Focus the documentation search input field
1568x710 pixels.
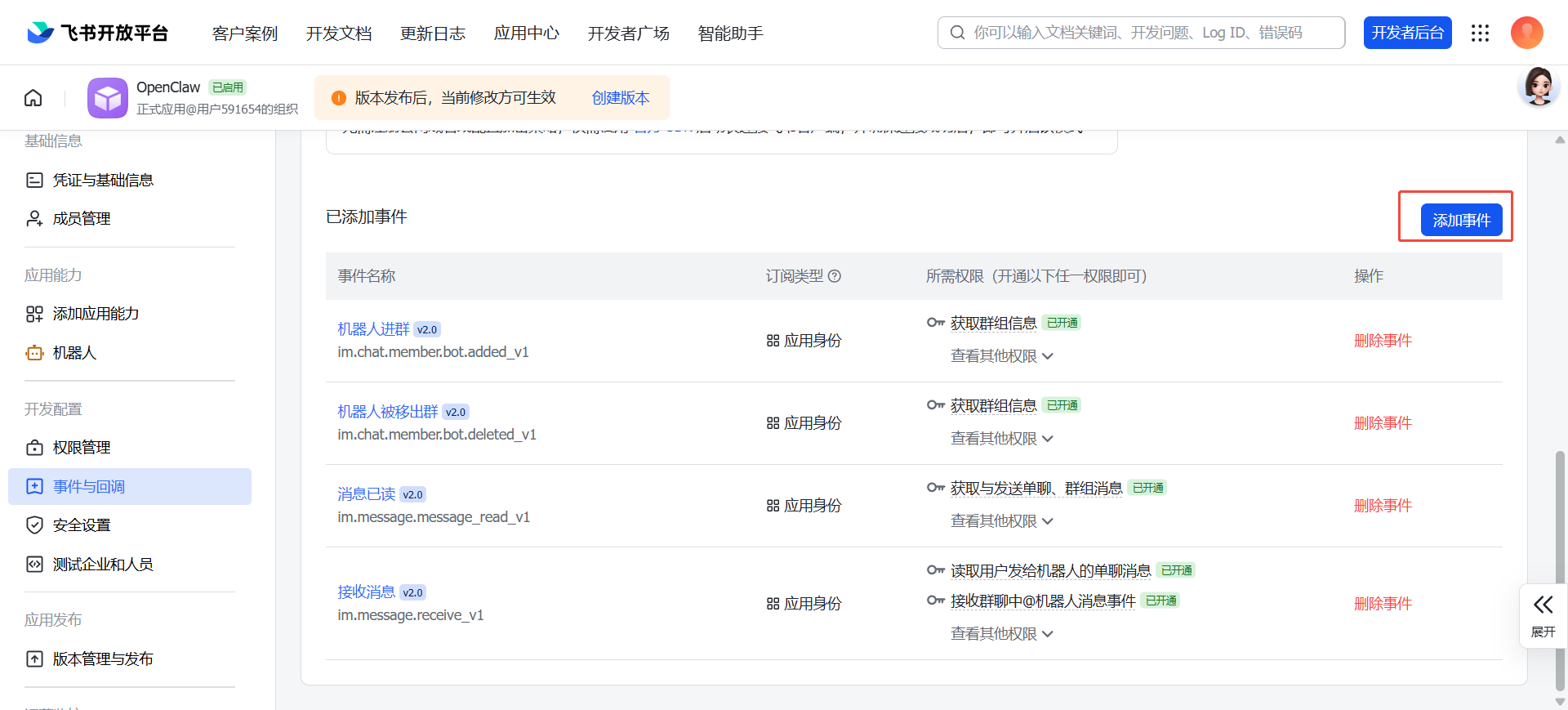(1151, 33)
